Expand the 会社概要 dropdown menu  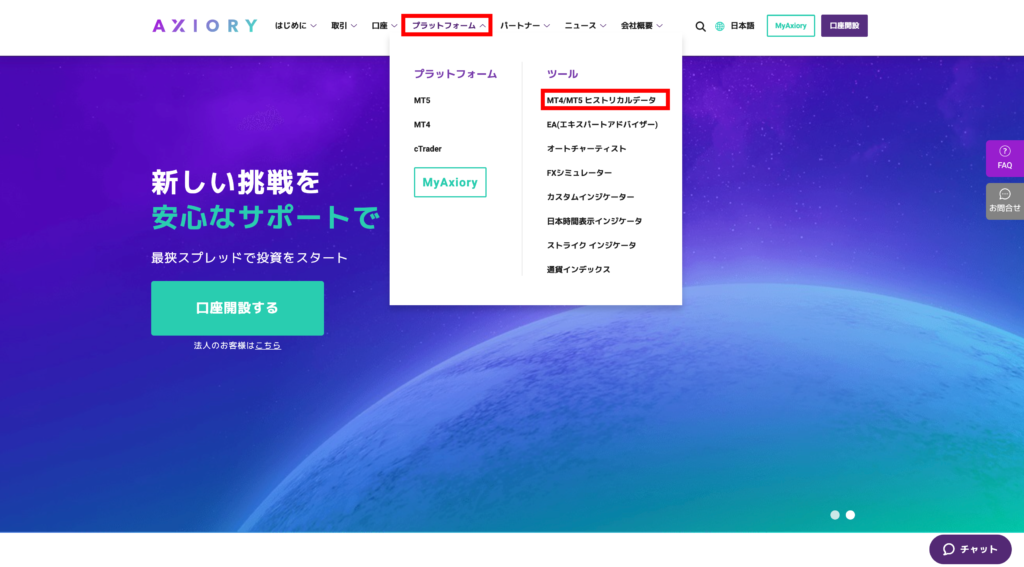pos(641,25)
